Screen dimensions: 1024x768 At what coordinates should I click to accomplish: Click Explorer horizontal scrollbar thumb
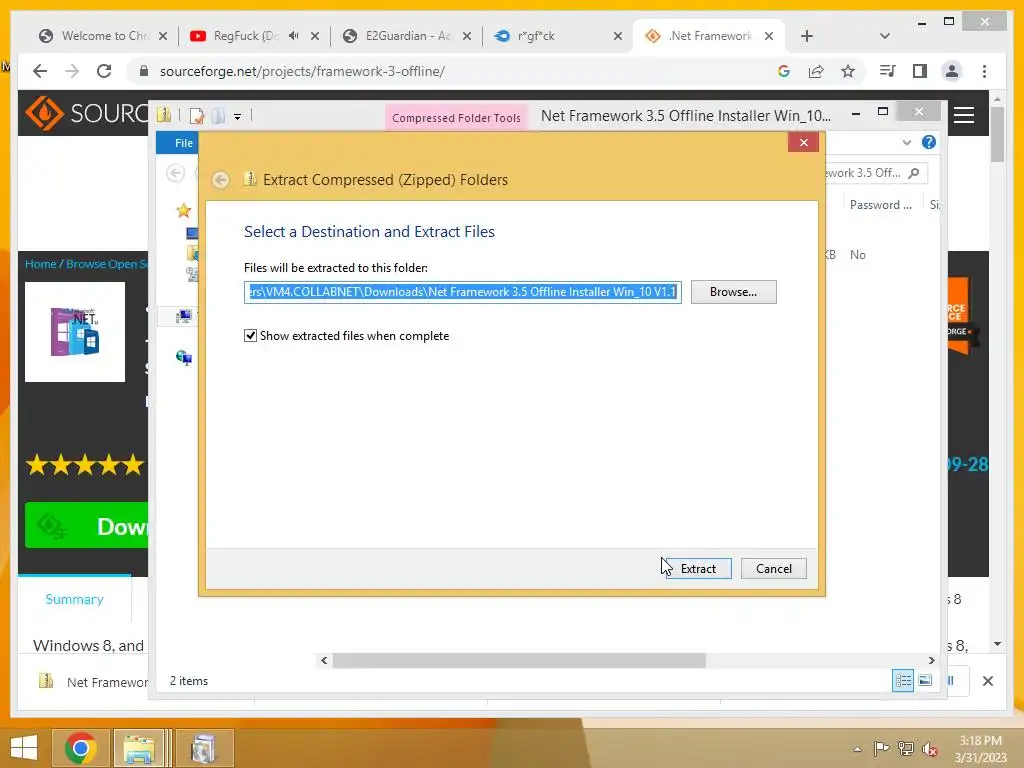pos(519,660)
